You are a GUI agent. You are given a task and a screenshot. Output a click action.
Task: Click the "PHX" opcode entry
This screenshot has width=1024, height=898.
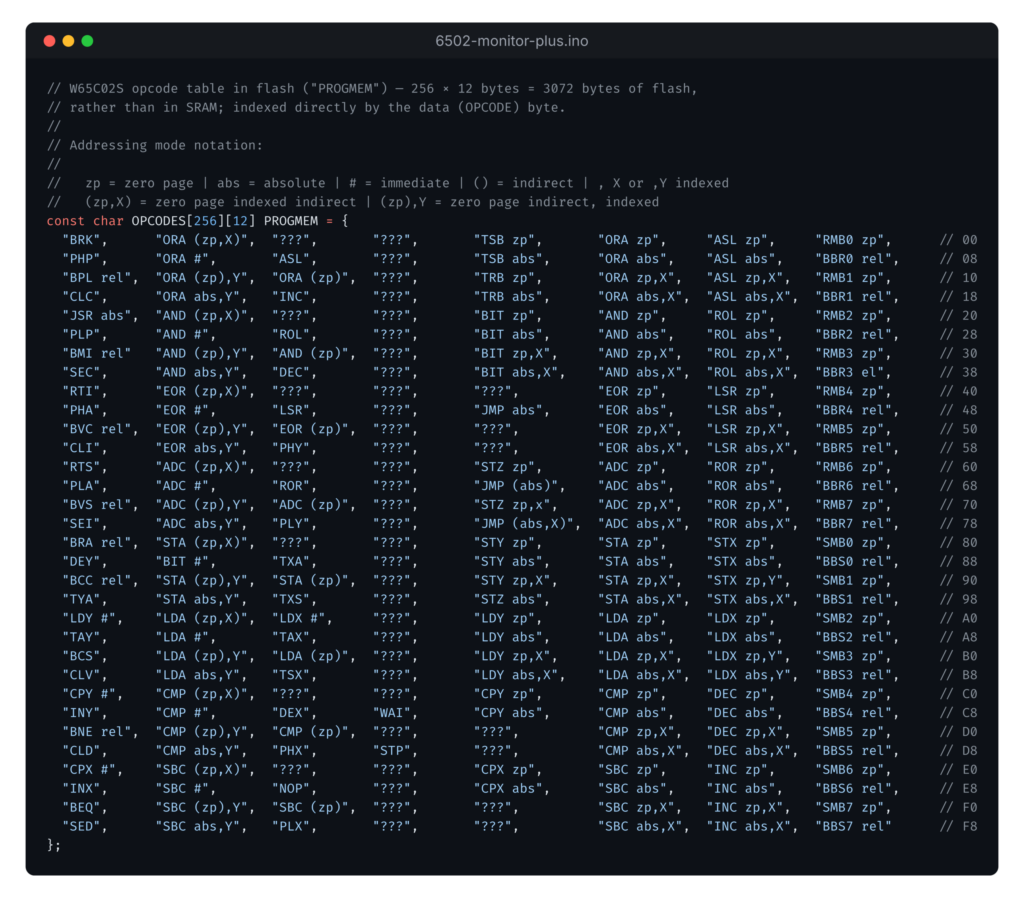point(291,750)
